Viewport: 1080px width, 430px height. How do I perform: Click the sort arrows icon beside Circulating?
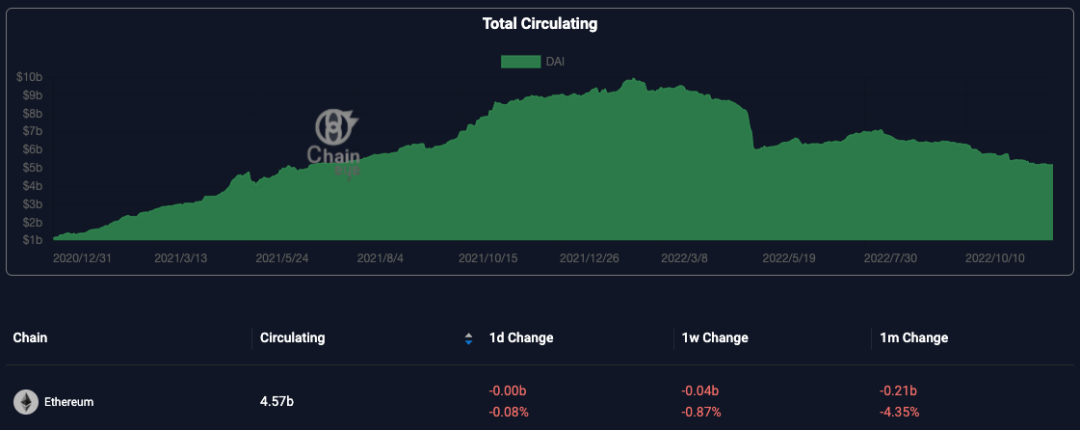tap(468, 339)
